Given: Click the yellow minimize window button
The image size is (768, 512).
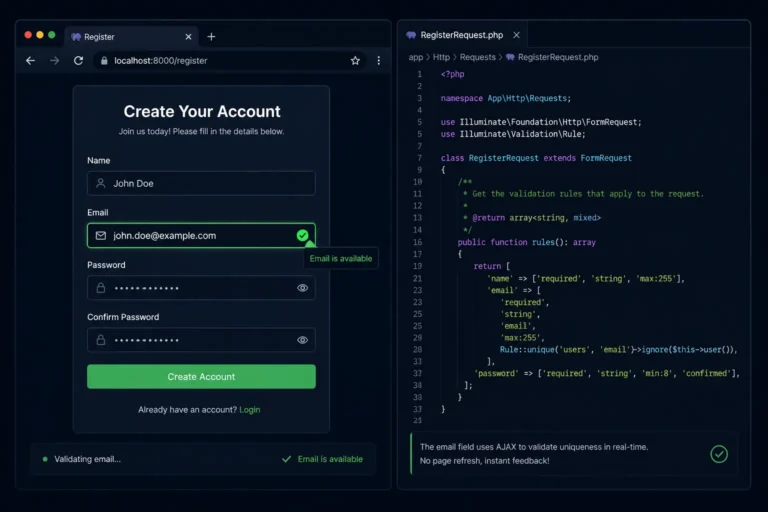Looking at the screenshot, I should [x=40, y=35].
